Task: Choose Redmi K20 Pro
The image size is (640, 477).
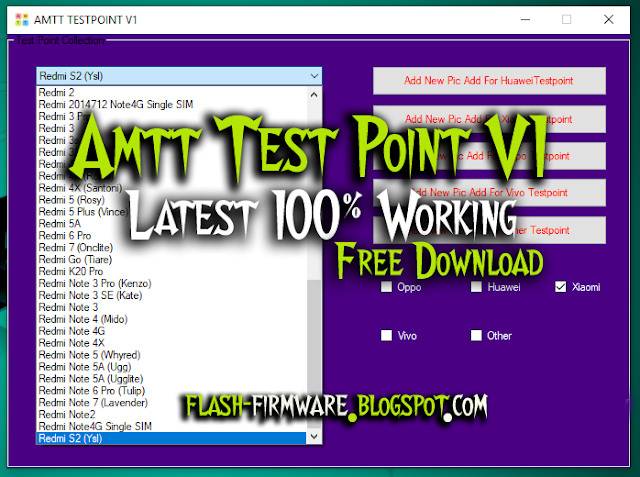Action: pos(171,271)
